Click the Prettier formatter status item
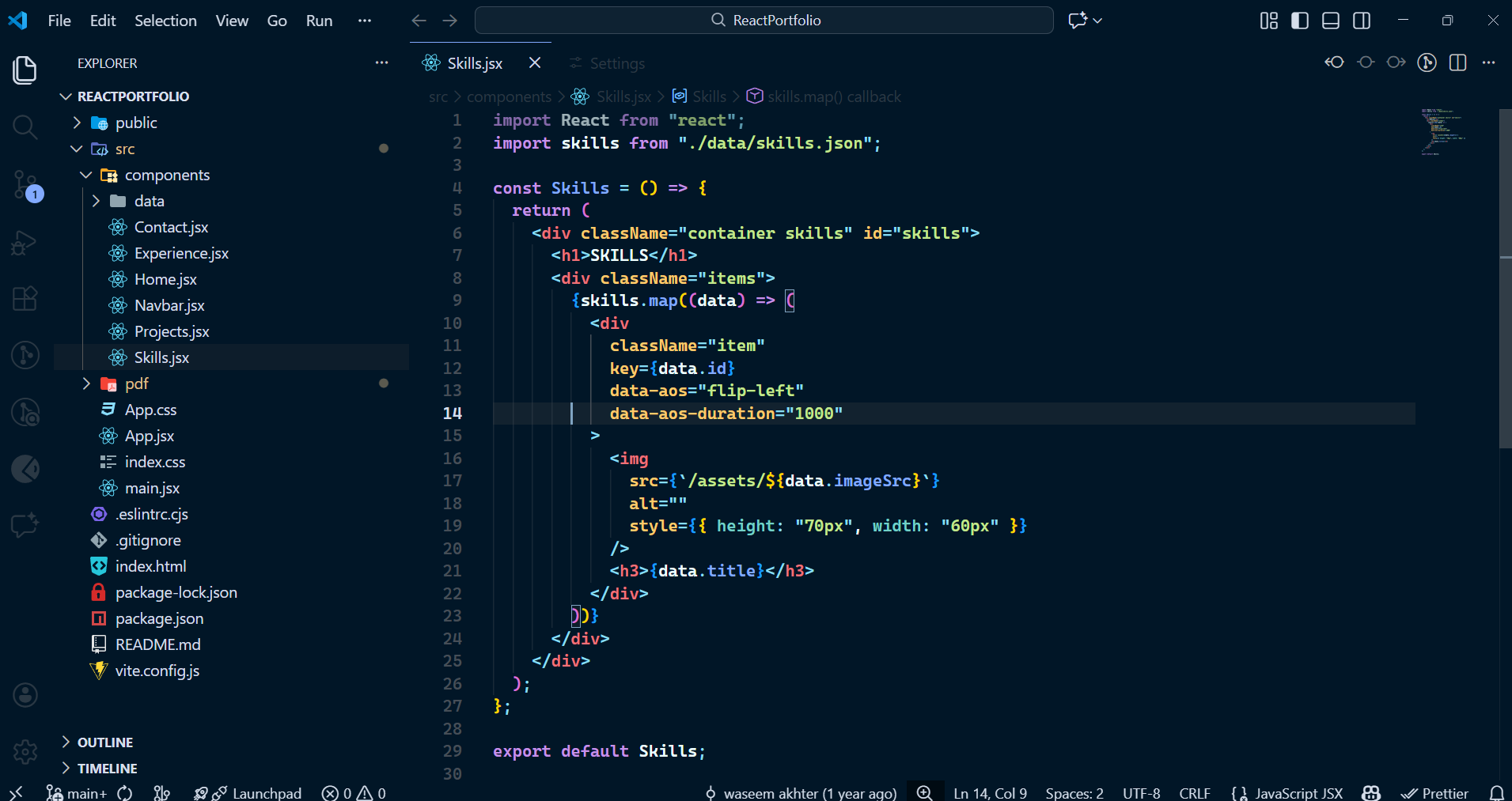This screenshot has width=1512, height=801. tap(1436, 792)
